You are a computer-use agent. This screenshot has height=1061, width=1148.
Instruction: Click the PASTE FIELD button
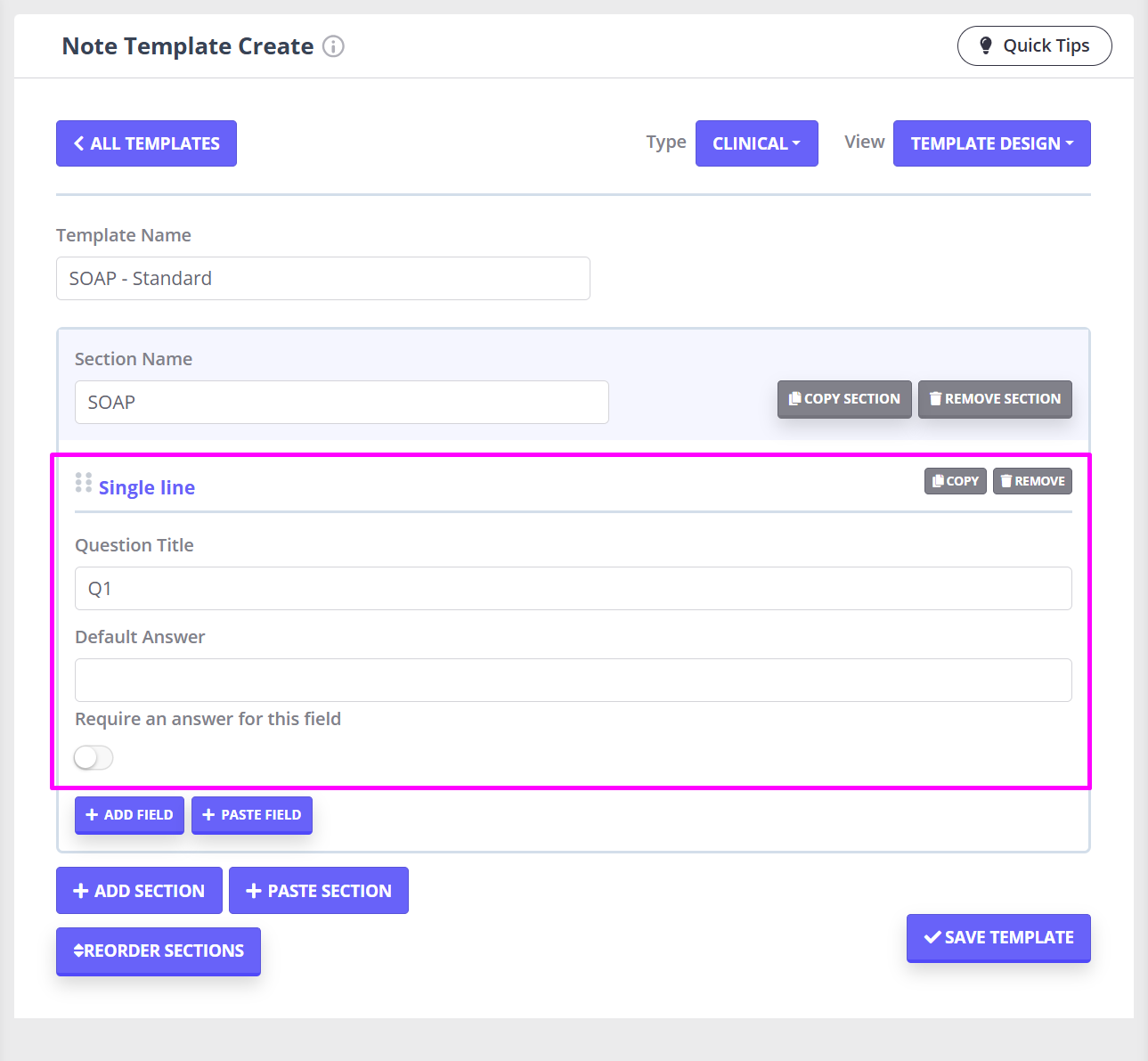(x=251, y=814)
